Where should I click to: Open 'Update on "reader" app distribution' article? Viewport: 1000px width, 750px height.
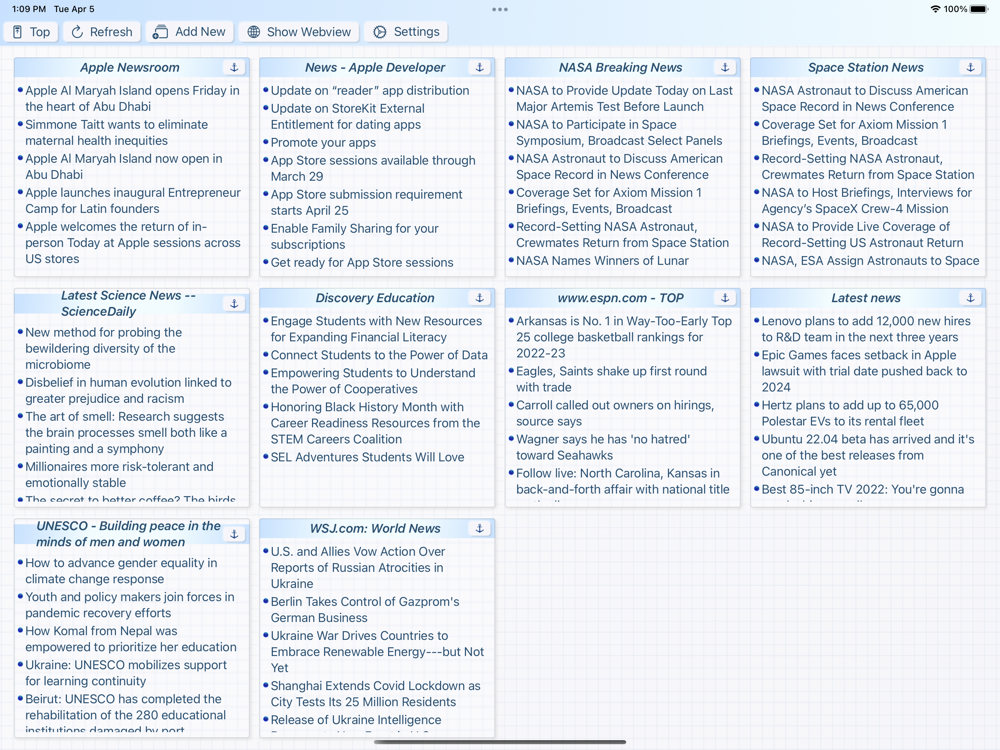370,91
